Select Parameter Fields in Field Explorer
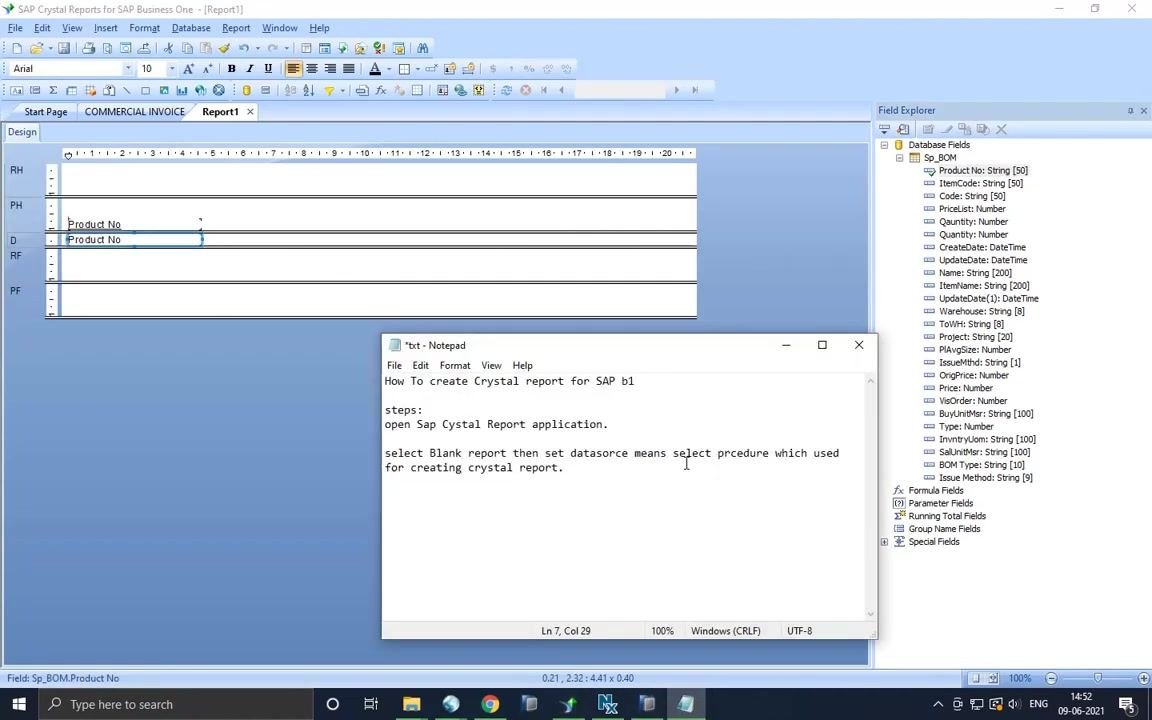The height and width of the screenshot is (720, 1152). 940,503
